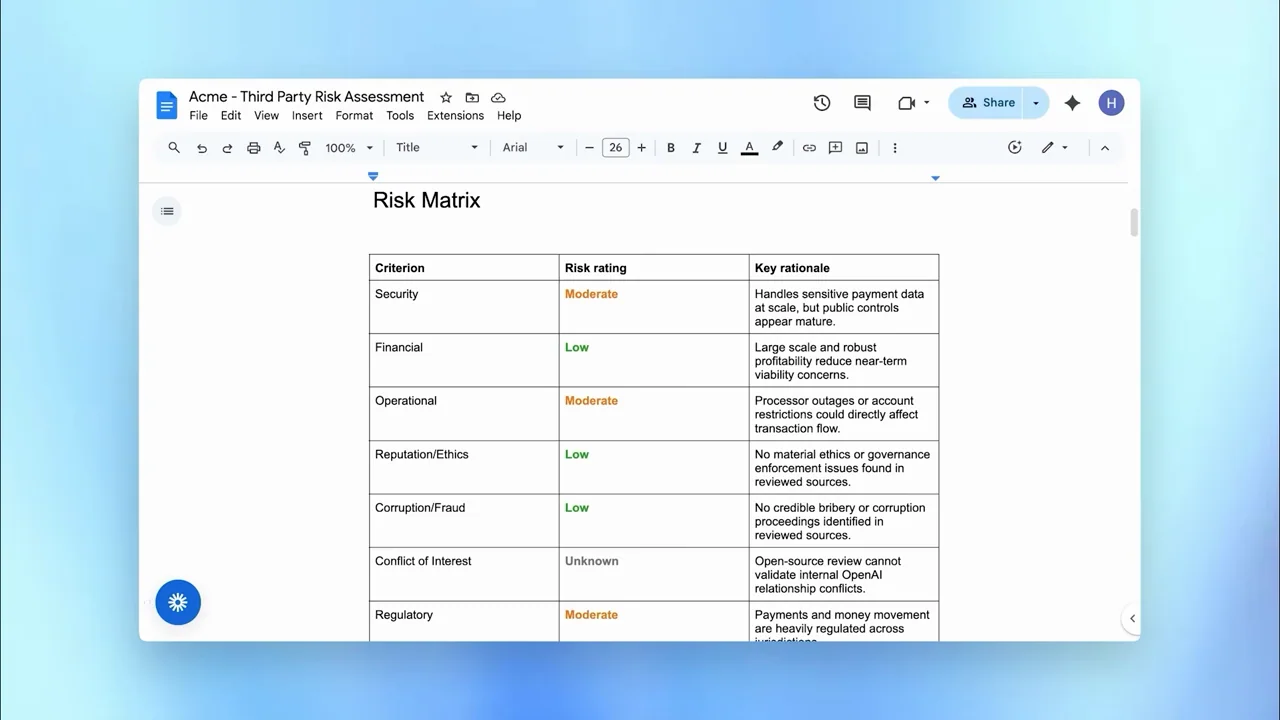This screenshot has width=1280, height=720.
Task: Open the three-dot More toolbar options
Action: coord(894,148)
